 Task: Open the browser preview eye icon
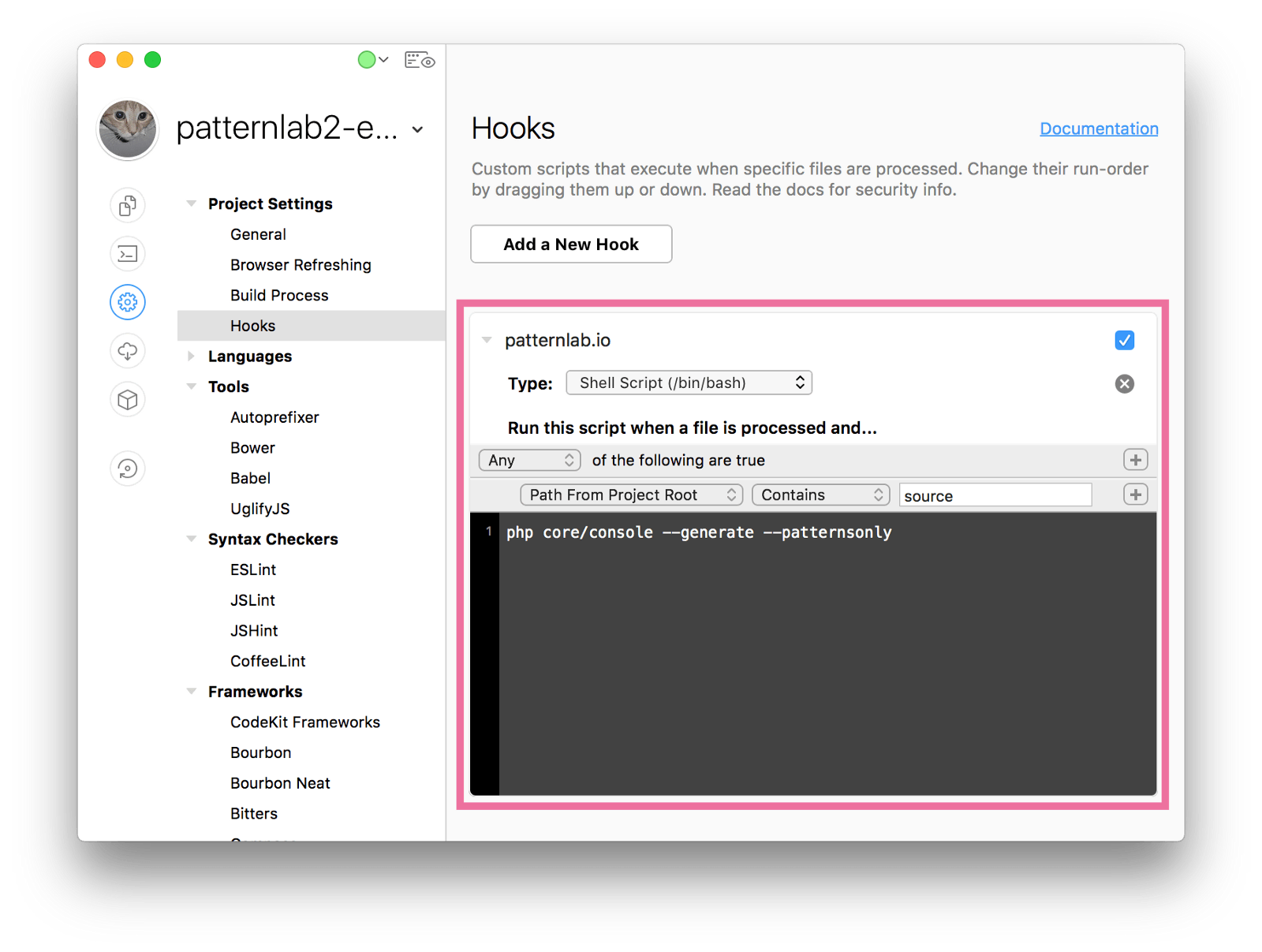419,59
